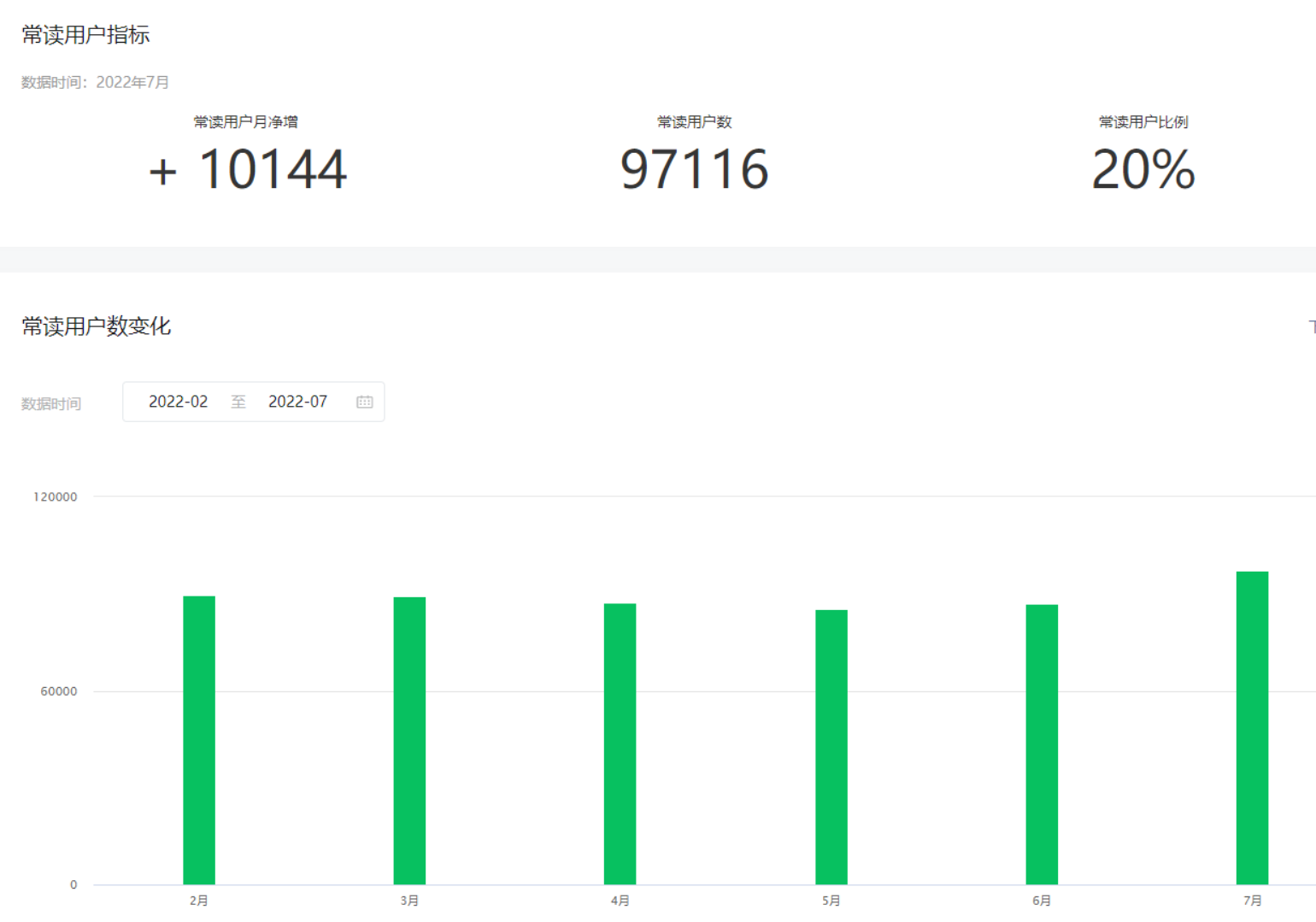
Task: Set end month field showing 2022-07
Action: point(297,402)
